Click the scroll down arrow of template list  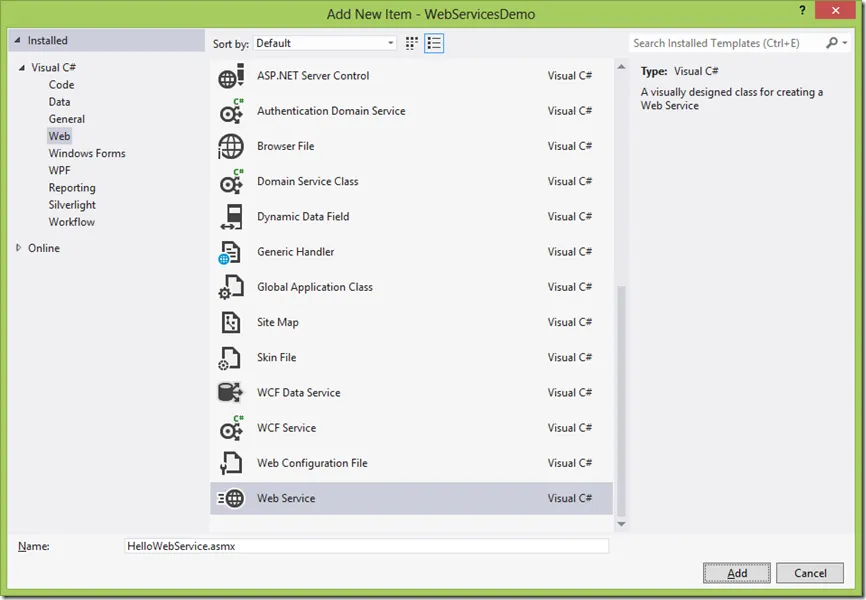click(x=621, y=524)
